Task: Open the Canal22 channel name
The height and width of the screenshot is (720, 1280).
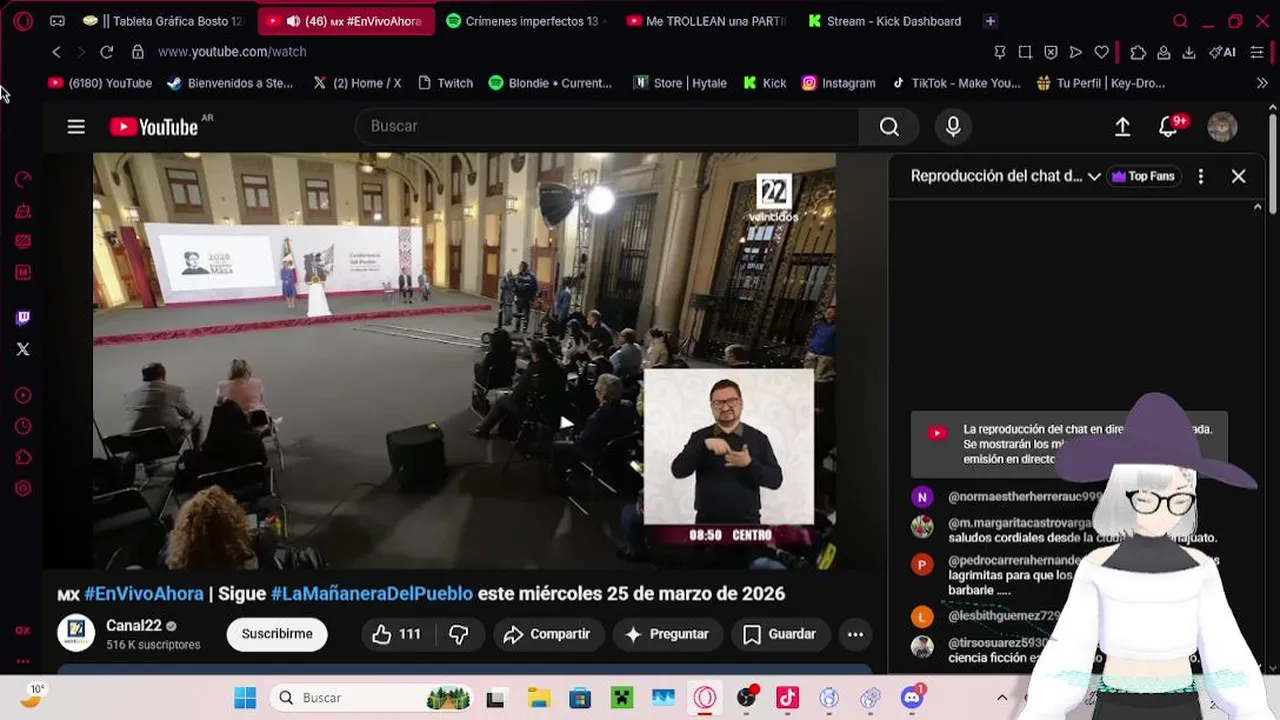Action: (x=134, y=626)
